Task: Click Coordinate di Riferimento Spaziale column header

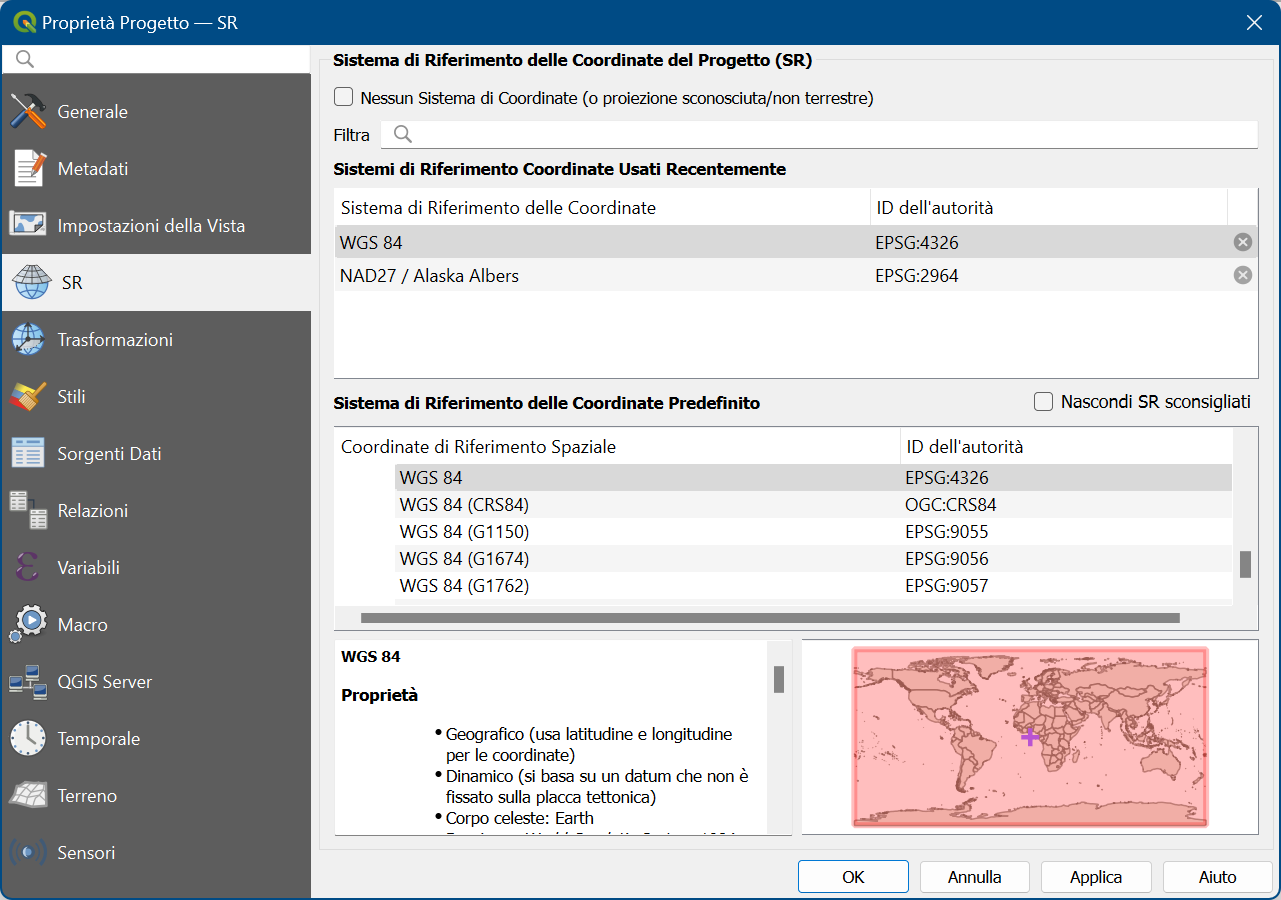Action: point(617,447)
